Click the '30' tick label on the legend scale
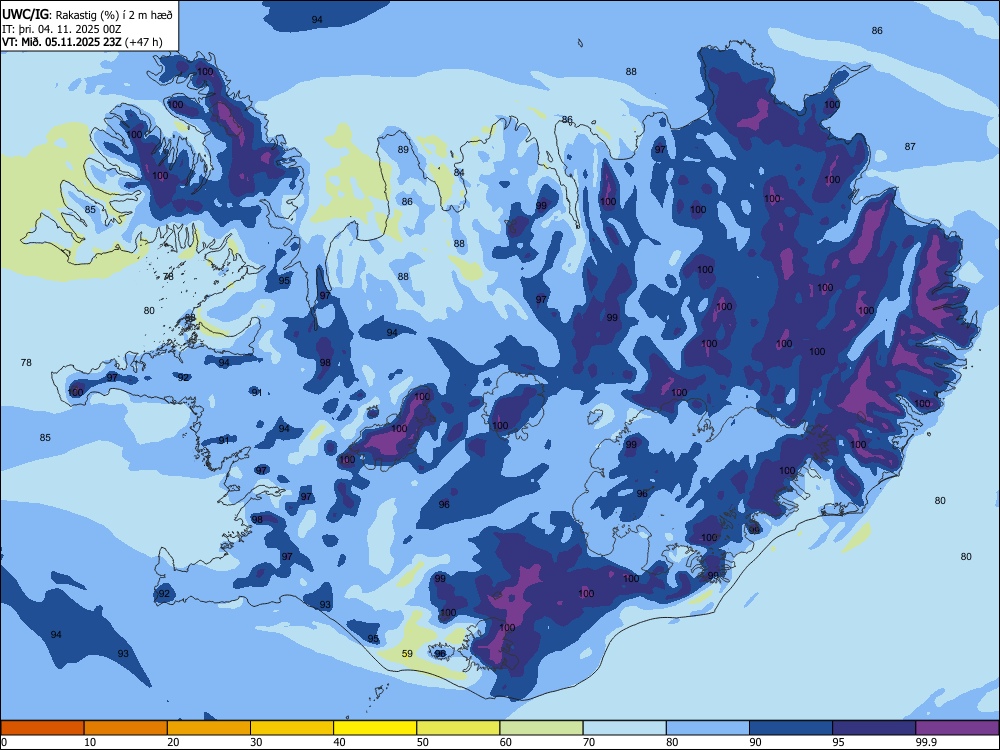The width and height of the screenshot is (1000, 750). click(x=256, y=742)
